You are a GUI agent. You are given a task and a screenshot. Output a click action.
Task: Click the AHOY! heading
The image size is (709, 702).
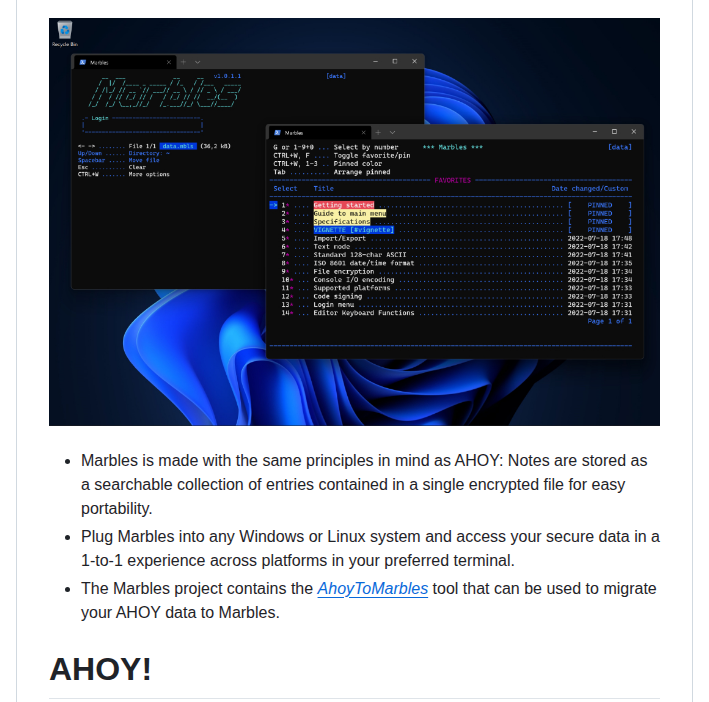pyautogui.click(x=100, y=669)
